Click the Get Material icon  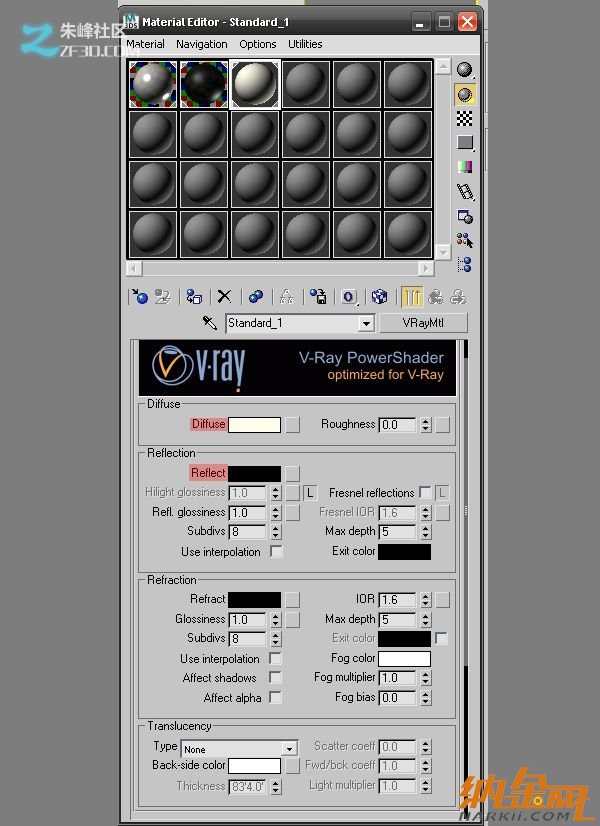click(x=140, y=297)
